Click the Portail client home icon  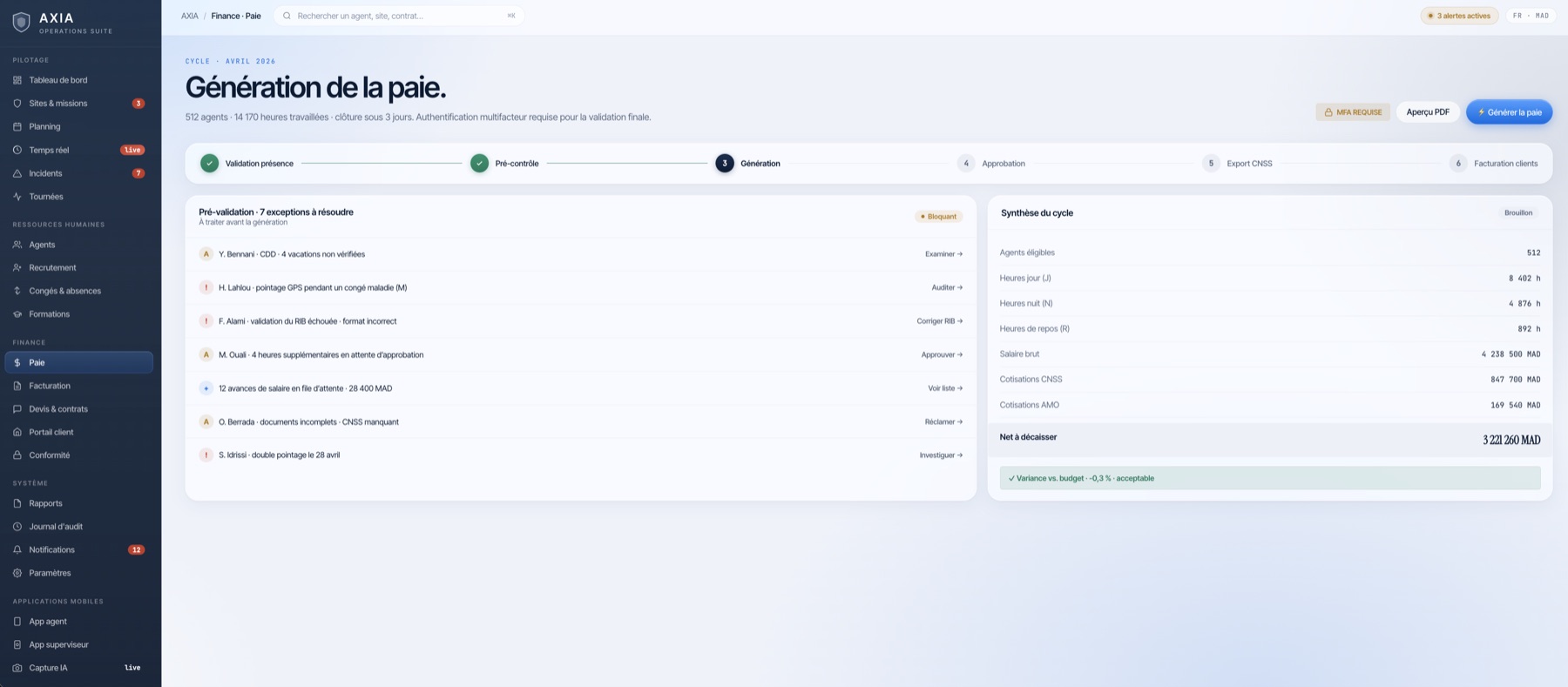pos(17,432)
